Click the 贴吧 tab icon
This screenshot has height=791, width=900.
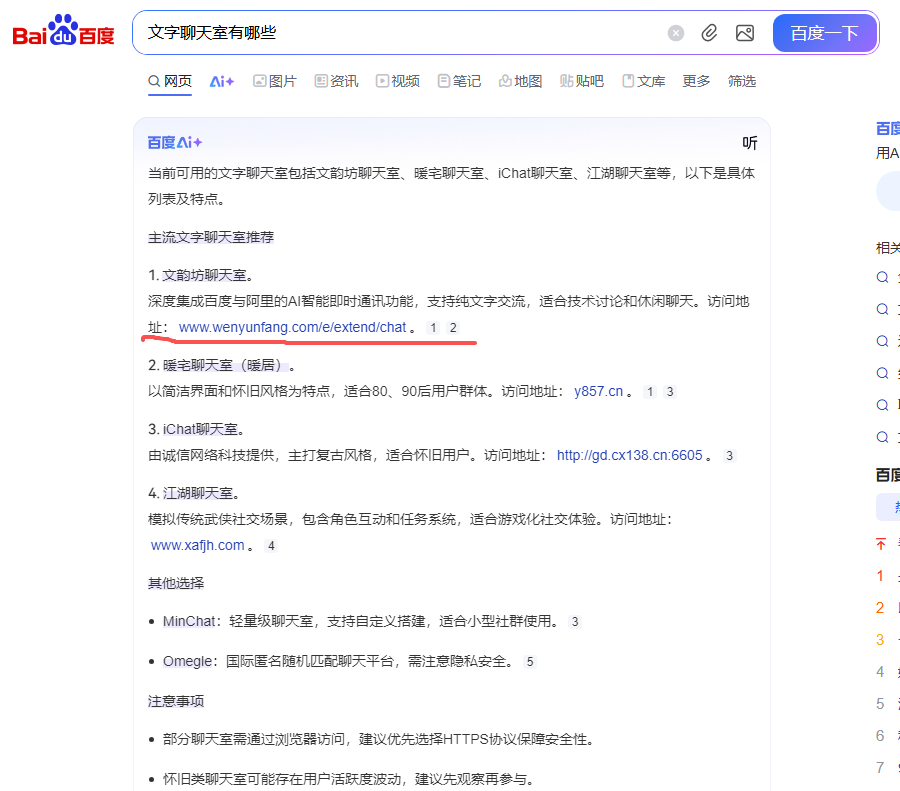coord(567,81)
